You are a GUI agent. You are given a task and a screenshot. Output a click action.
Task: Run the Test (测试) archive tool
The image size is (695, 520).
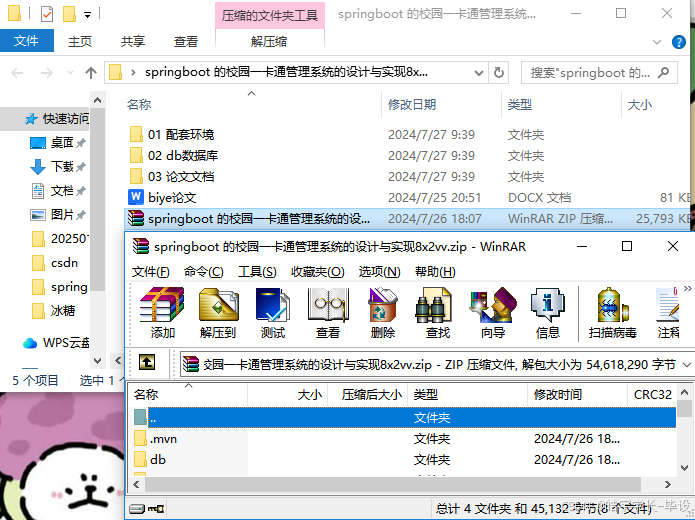[273, 313]
